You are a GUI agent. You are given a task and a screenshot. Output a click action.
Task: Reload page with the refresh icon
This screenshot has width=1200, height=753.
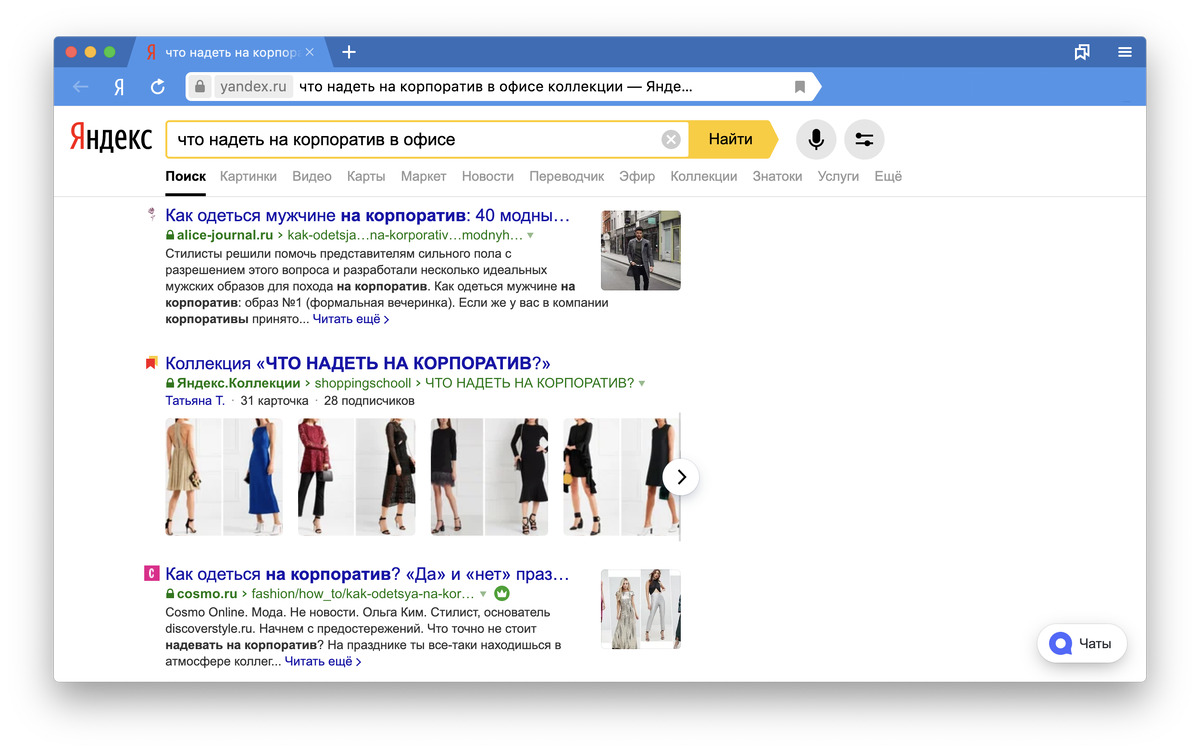click(157, 87)
